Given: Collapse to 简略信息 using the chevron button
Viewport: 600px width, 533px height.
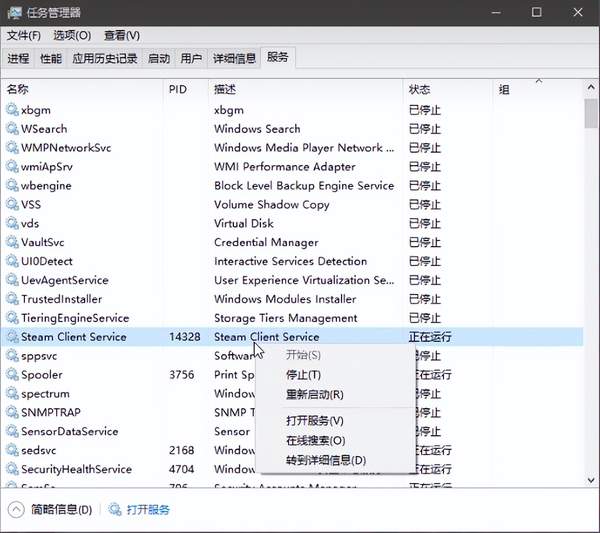Looking at the screenshot, I should pyautogui.click(x=17, y=510).
